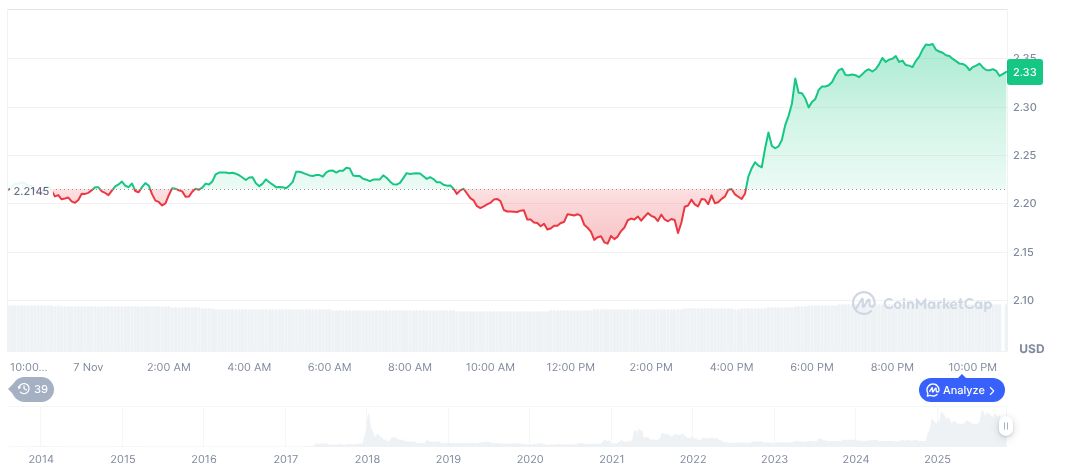Click 2025 on the year navigator

pyautogui.click(x=937, y=459)
